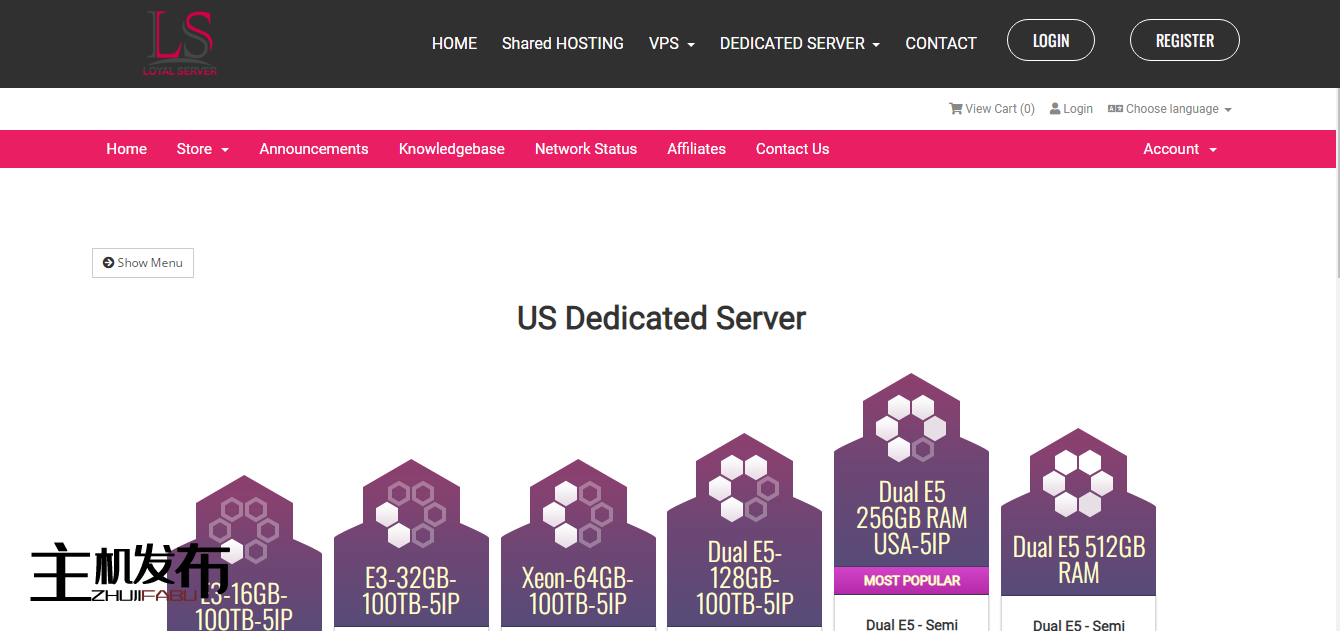Click the REGISTER button

point(1184,40)
